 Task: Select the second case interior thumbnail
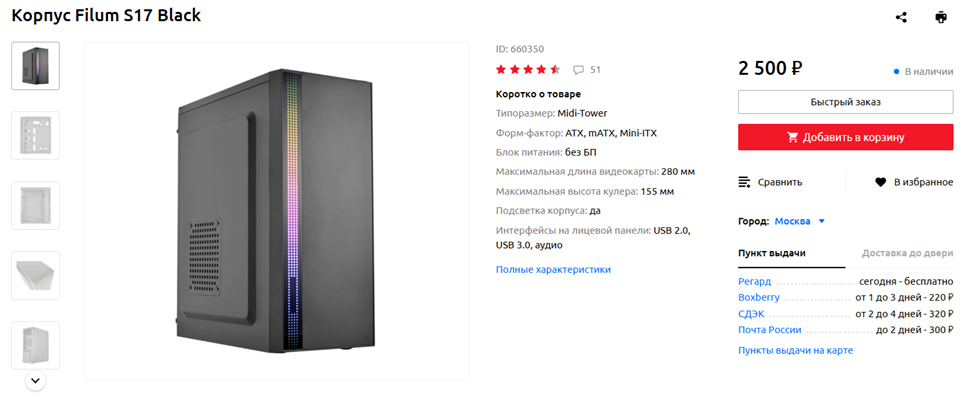click(35, 136)
